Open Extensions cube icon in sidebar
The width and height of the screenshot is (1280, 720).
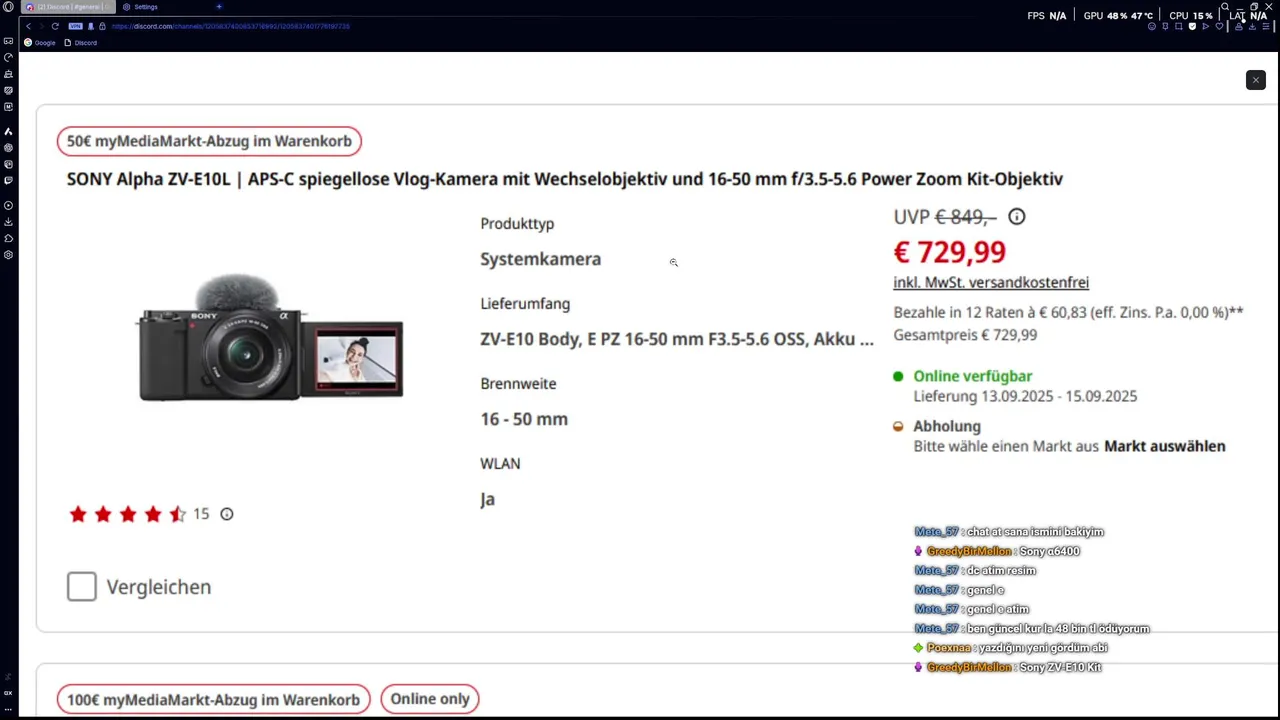tap(8, 238)
